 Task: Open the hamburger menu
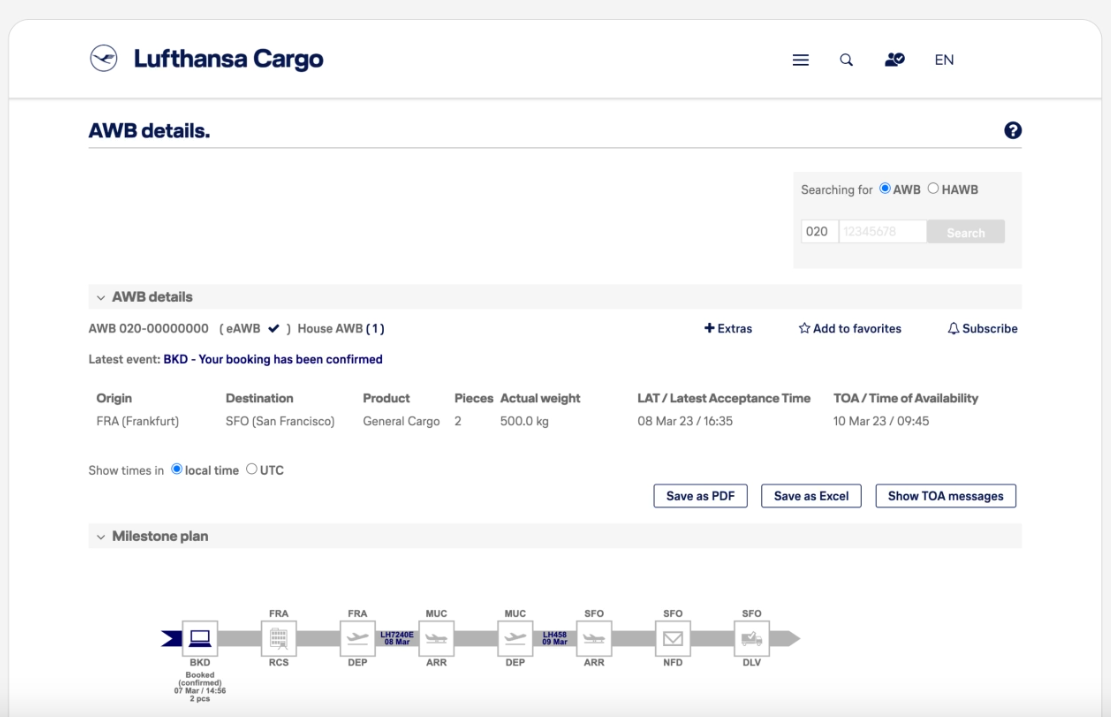click(801, 60)
